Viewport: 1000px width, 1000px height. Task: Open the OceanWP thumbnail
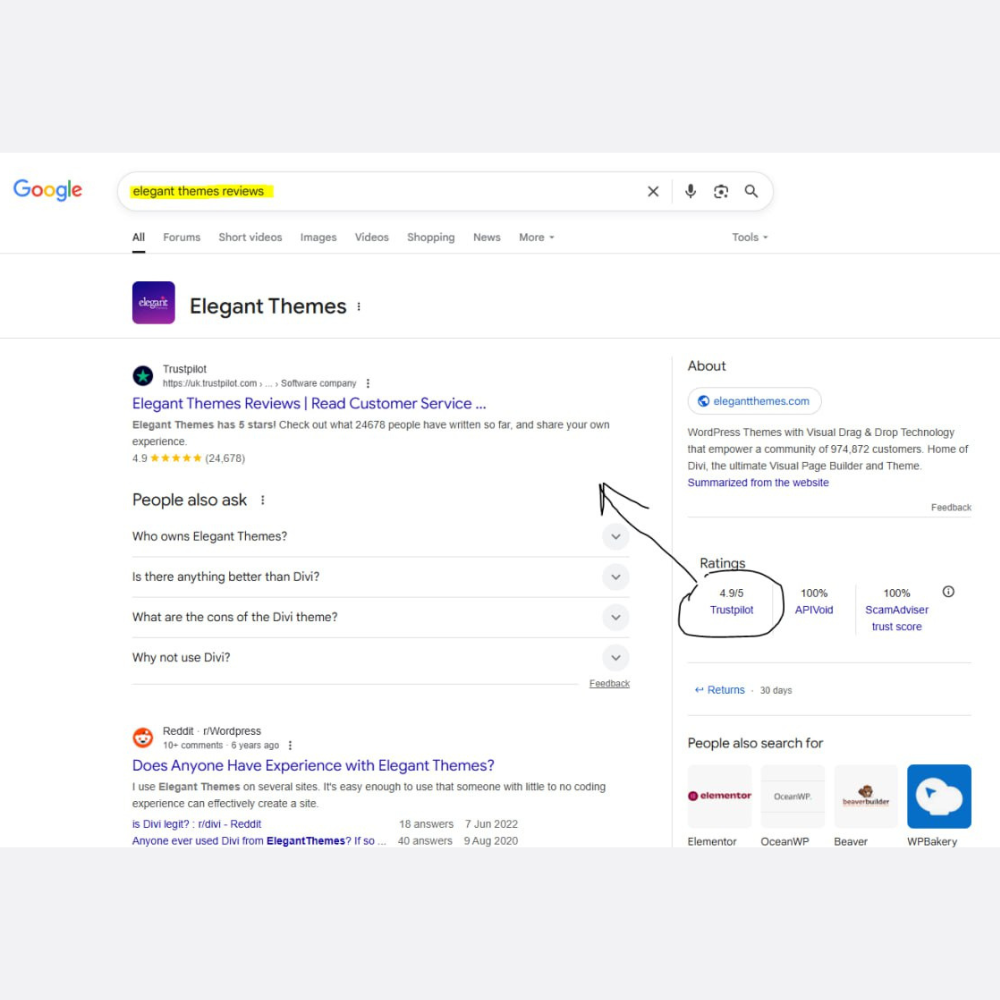[x=793, y=796]
